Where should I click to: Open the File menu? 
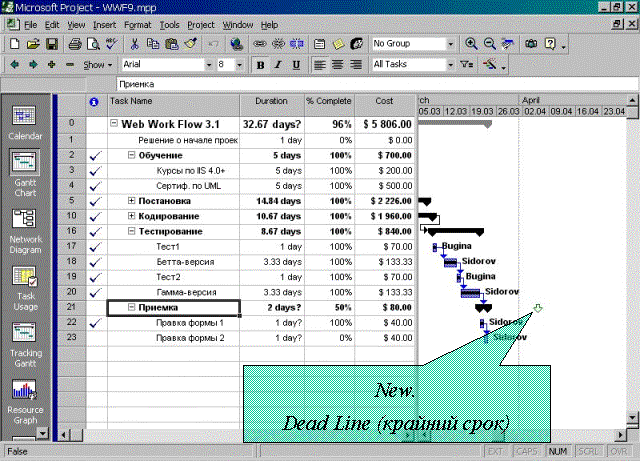(x=31, y=25)
